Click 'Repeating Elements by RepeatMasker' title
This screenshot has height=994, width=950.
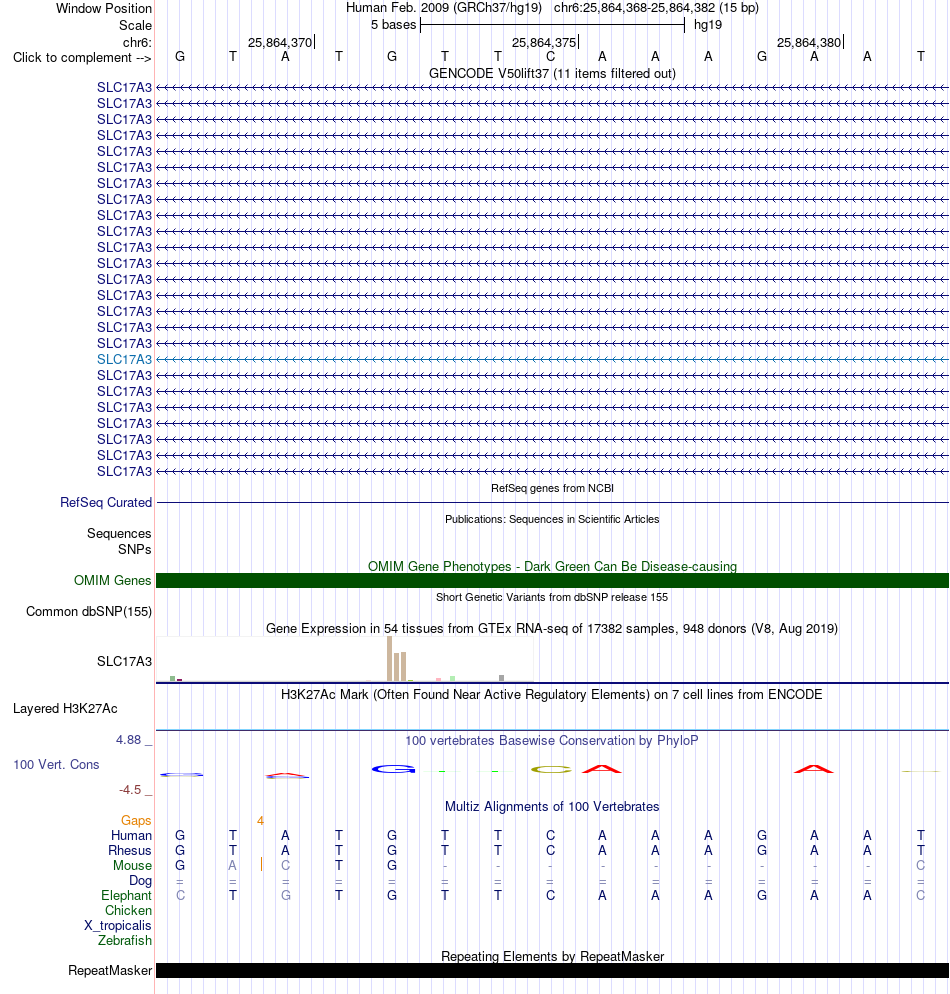(x=552, y=956)
